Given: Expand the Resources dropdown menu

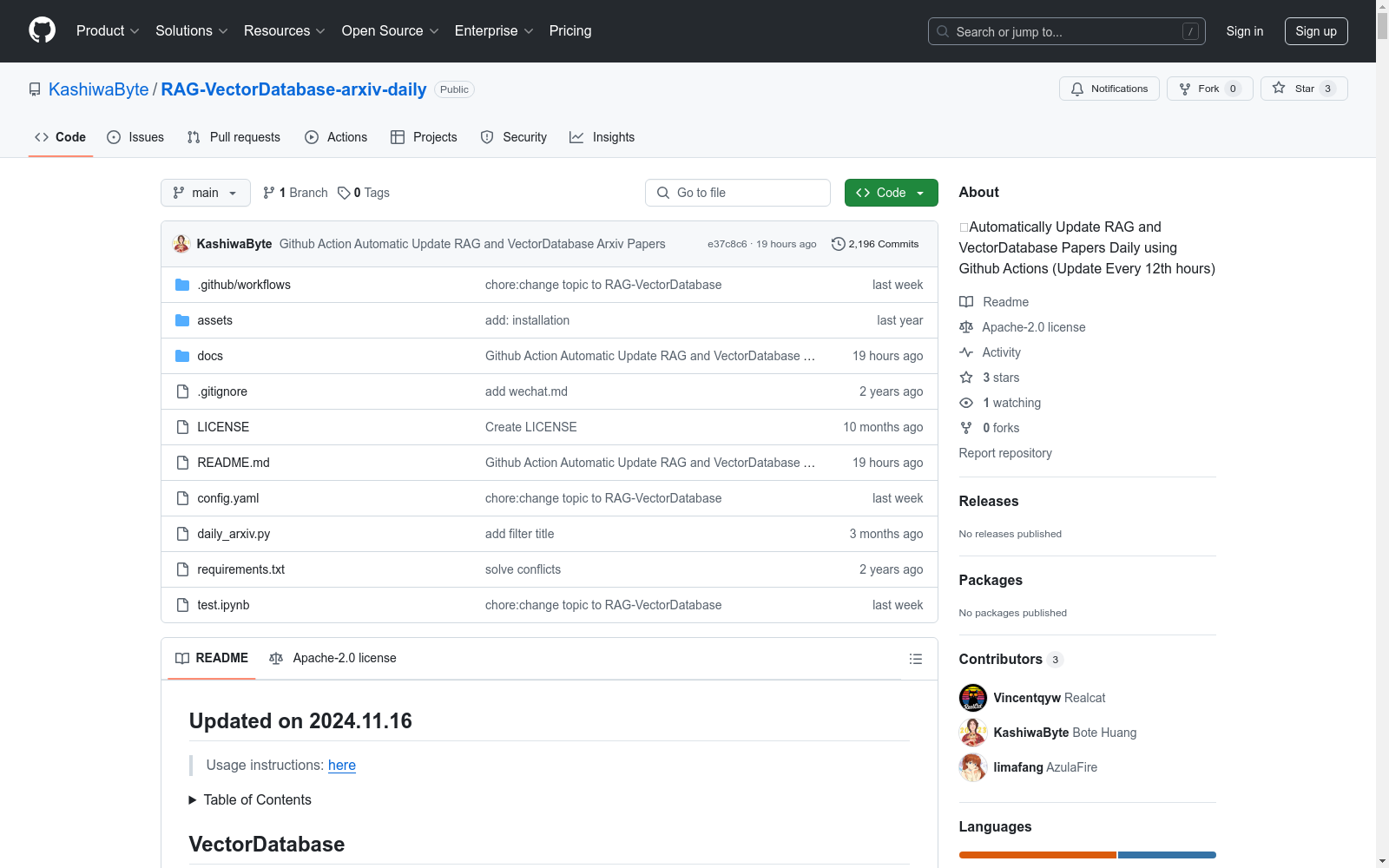Looking at the screenshot, I should click(285, 31).
